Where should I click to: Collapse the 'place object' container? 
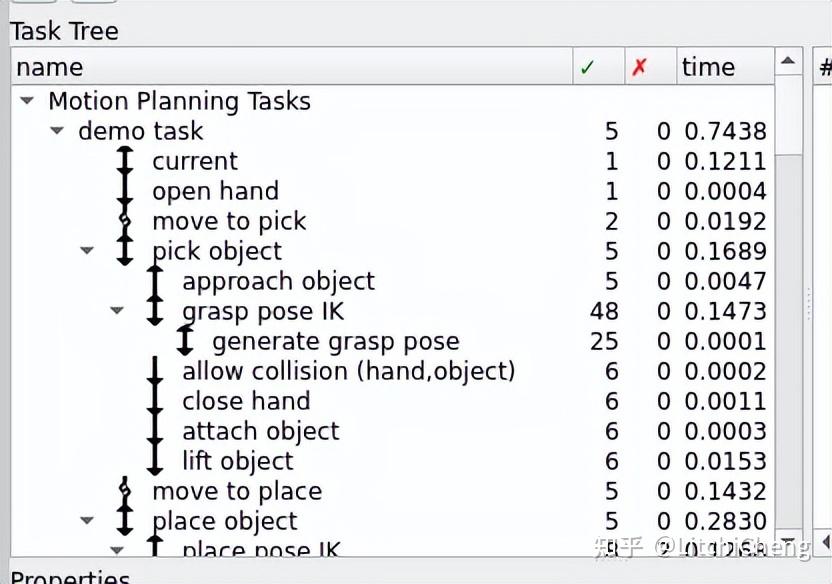point(88,521)
